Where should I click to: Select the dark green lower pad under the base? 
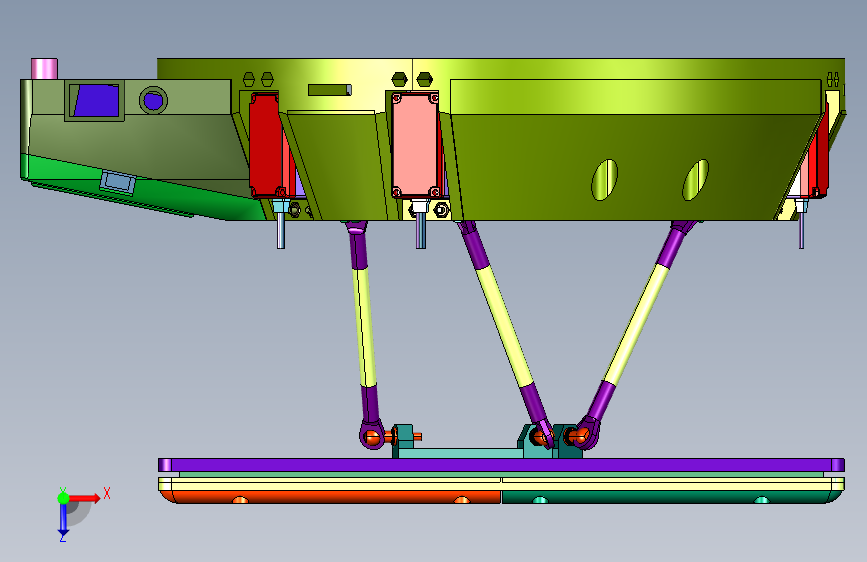click(x=670, y=497)
